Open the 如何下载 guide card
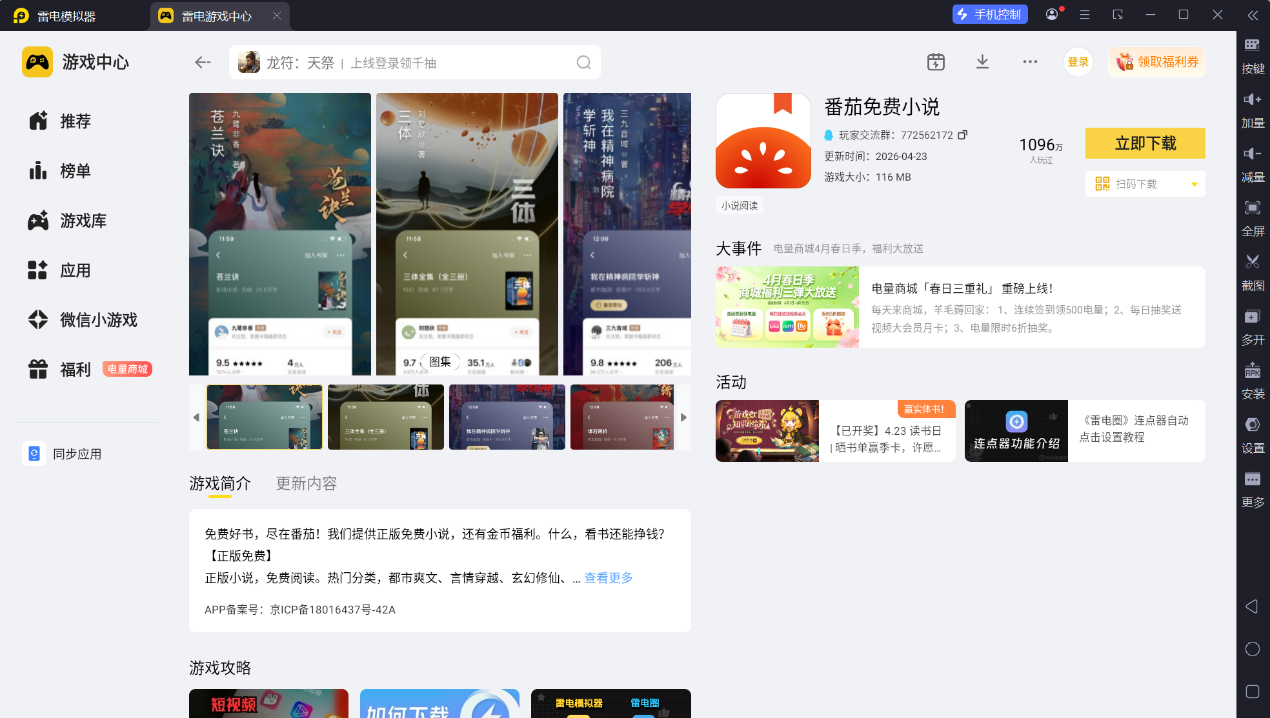Screen dimensions: 1270x718 pyautogui.click(x=440, y=703)
